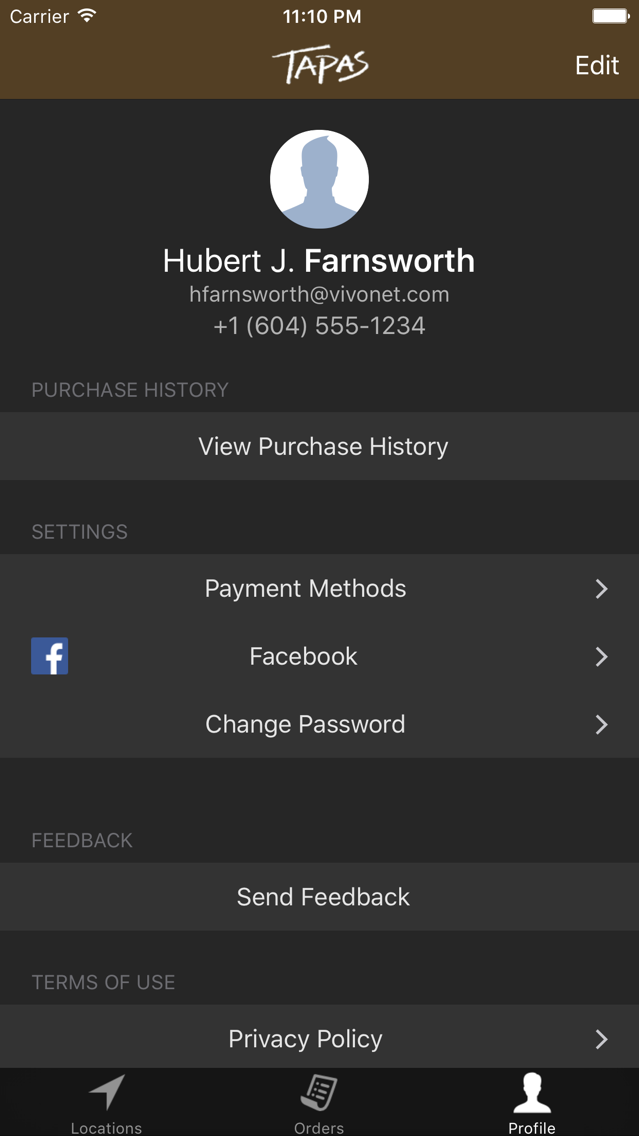The width and height of the screenshot is (639, 1136).
Task: Tap the Locations arrow icon
Action: [107, 1093]
